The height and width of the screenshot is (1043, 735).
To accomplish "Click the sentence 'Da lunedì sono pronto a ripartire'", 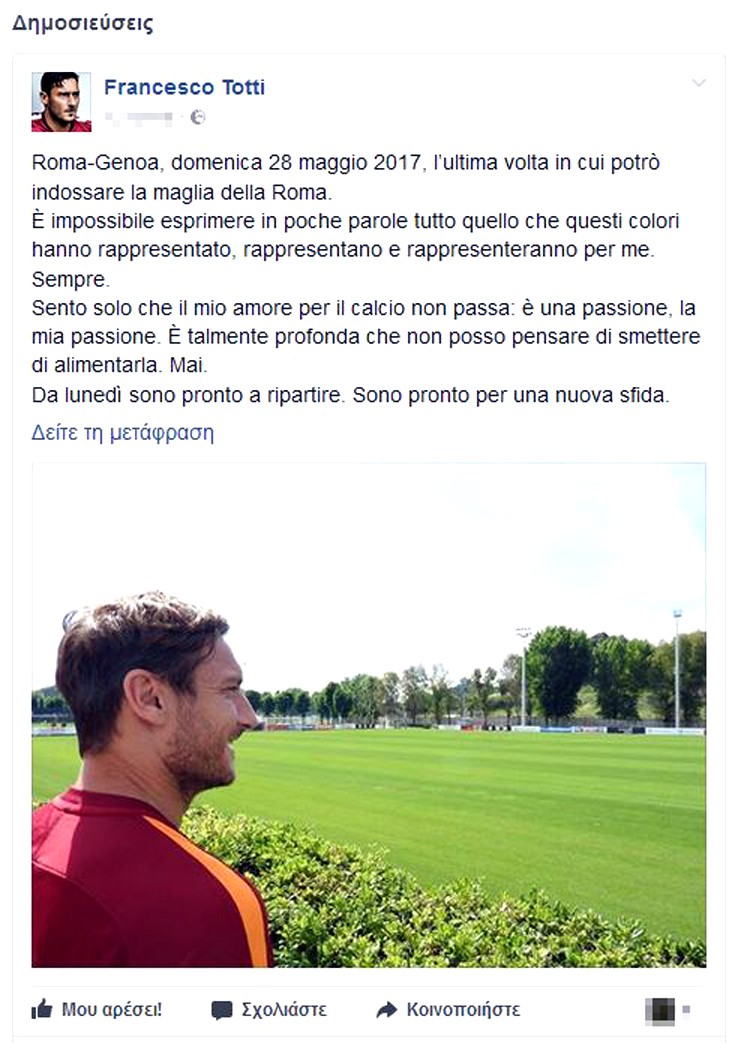I will (186, 395).
